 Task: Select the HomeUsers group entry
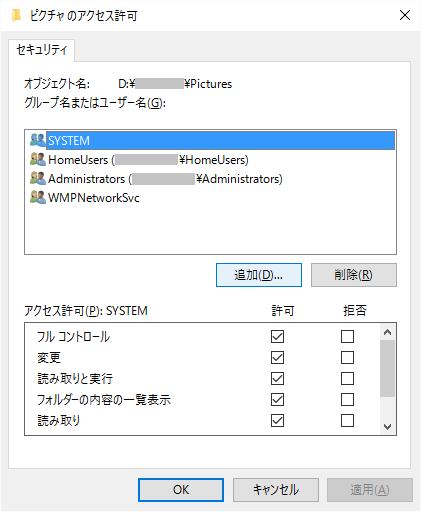(149, 160)
